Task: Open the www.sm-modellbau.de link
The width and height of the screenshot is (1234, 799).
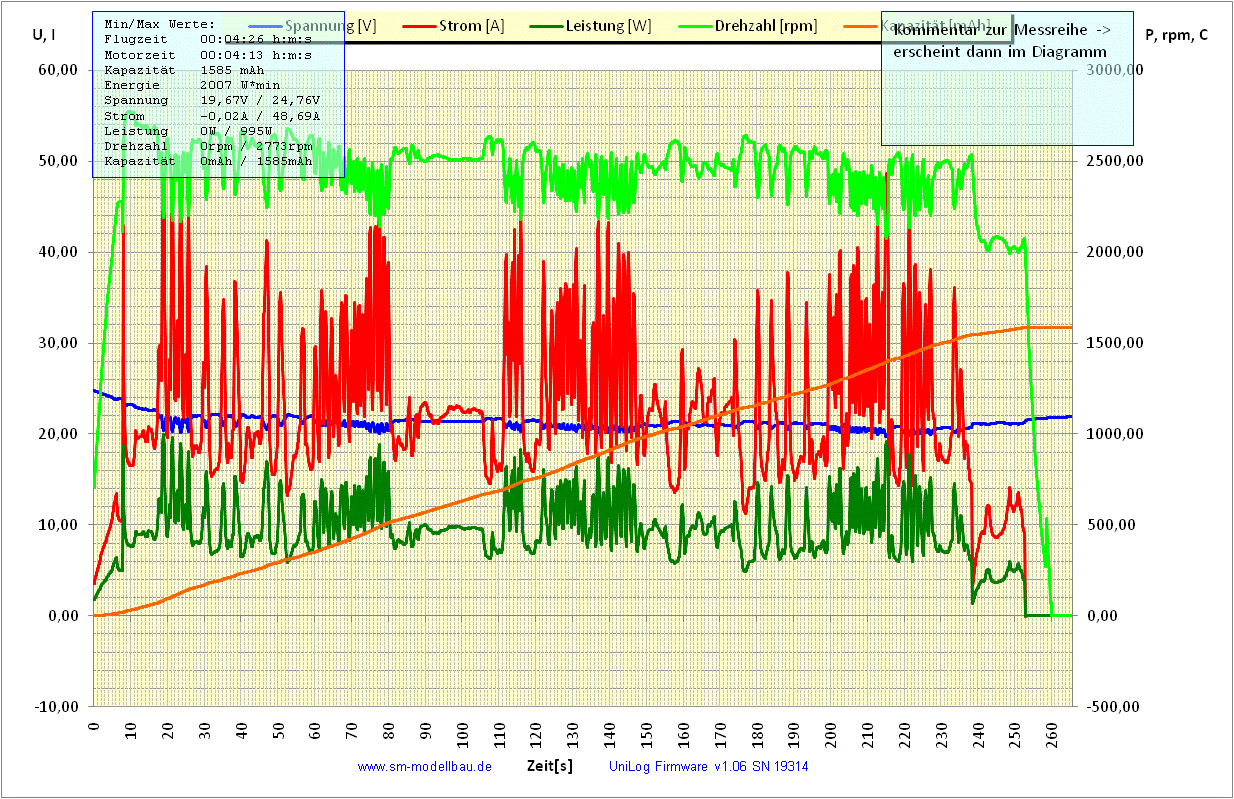Action: [x=424, y=767]
